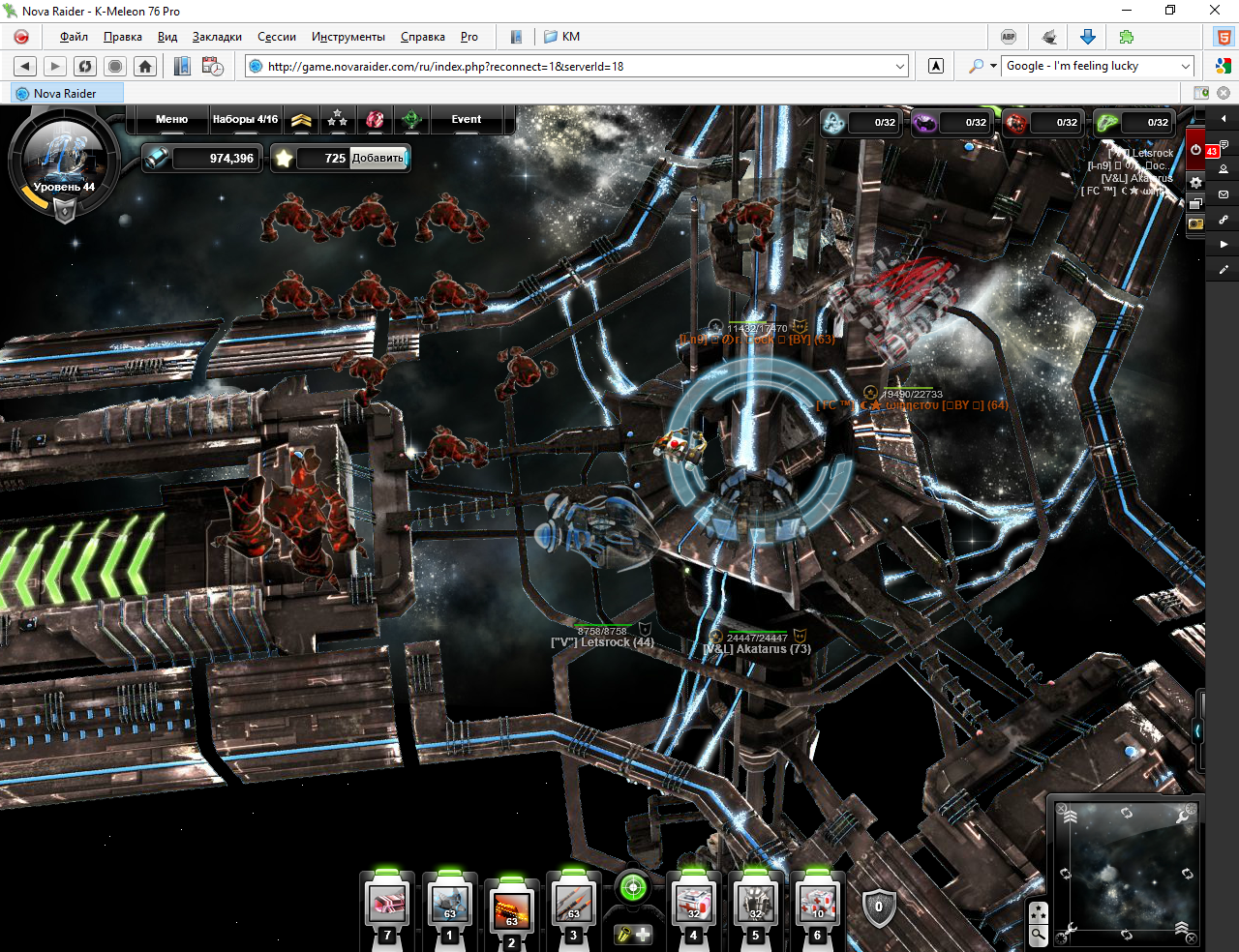Open the green ship upgrade icon

point(411,120)
